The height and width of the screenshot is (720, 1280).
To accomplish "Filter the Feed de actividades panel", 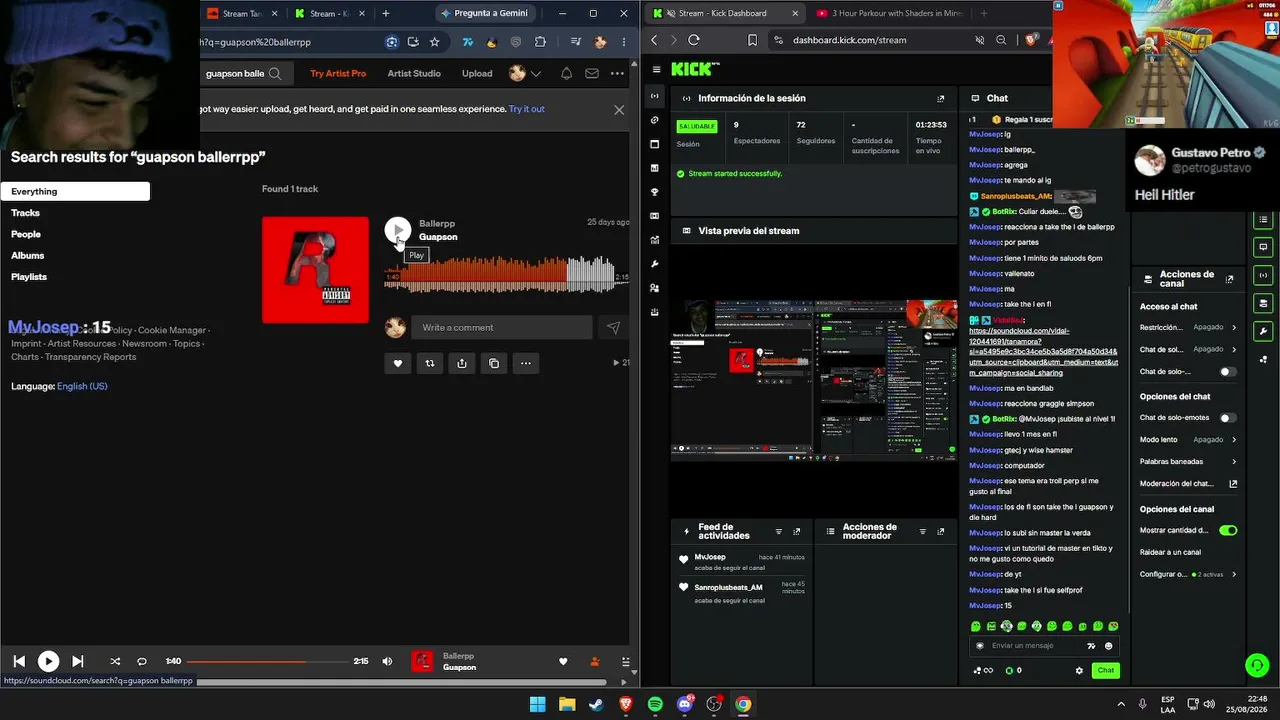I will tap(779, 532).
